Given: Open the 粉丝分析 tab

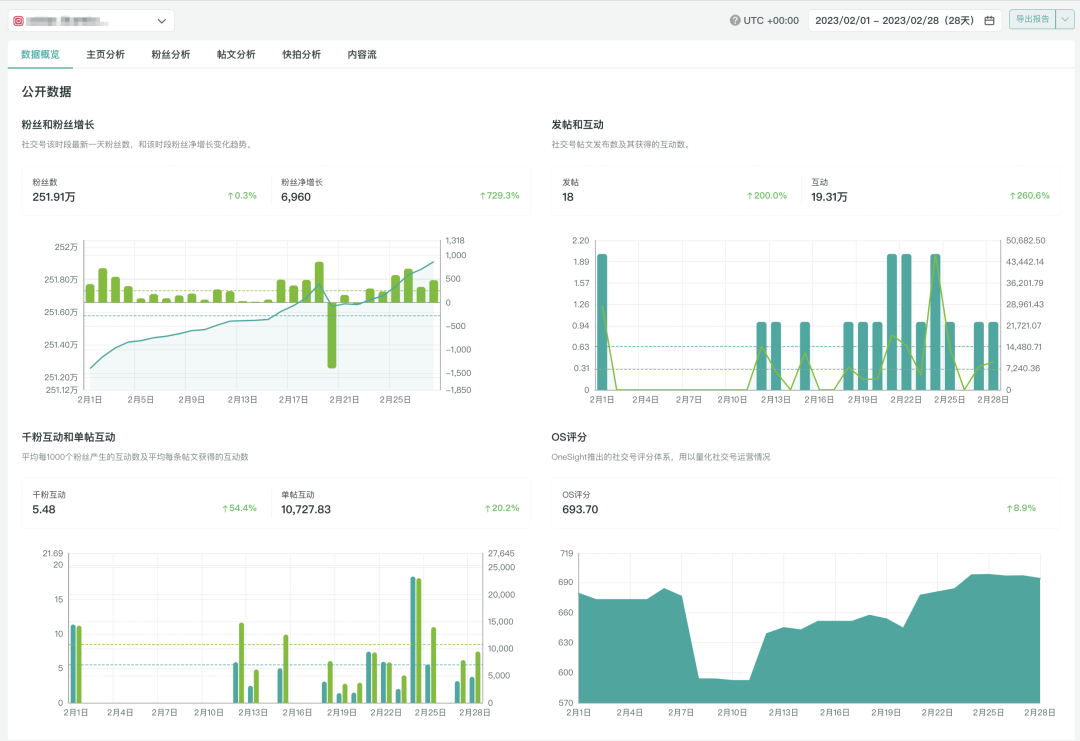Looking at the screenshot, I should pos(171,54).
